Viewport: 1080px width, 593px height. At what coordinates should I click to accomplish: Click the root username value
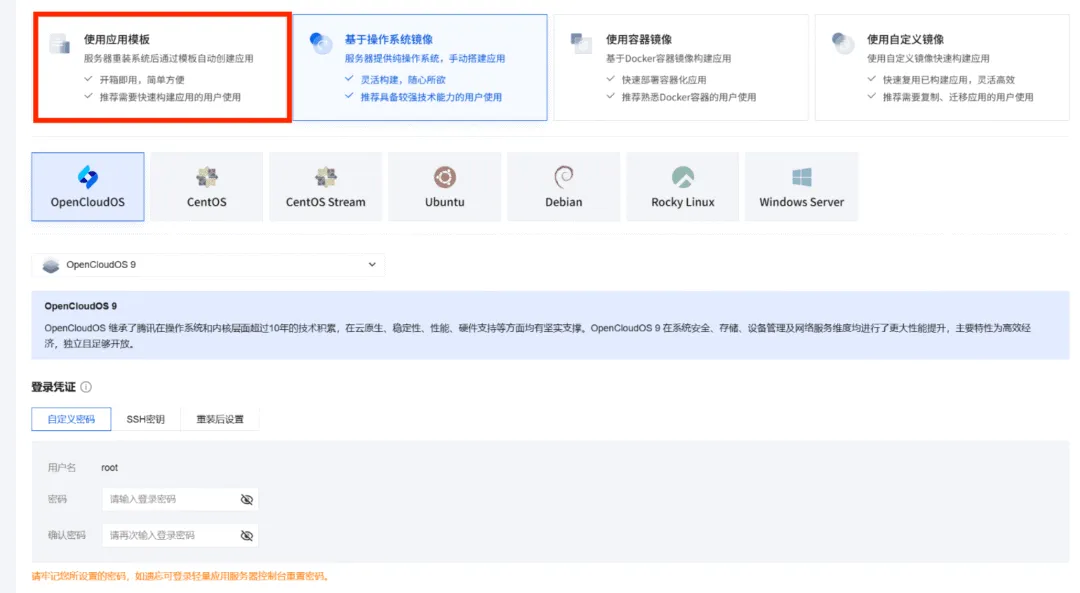110,468
